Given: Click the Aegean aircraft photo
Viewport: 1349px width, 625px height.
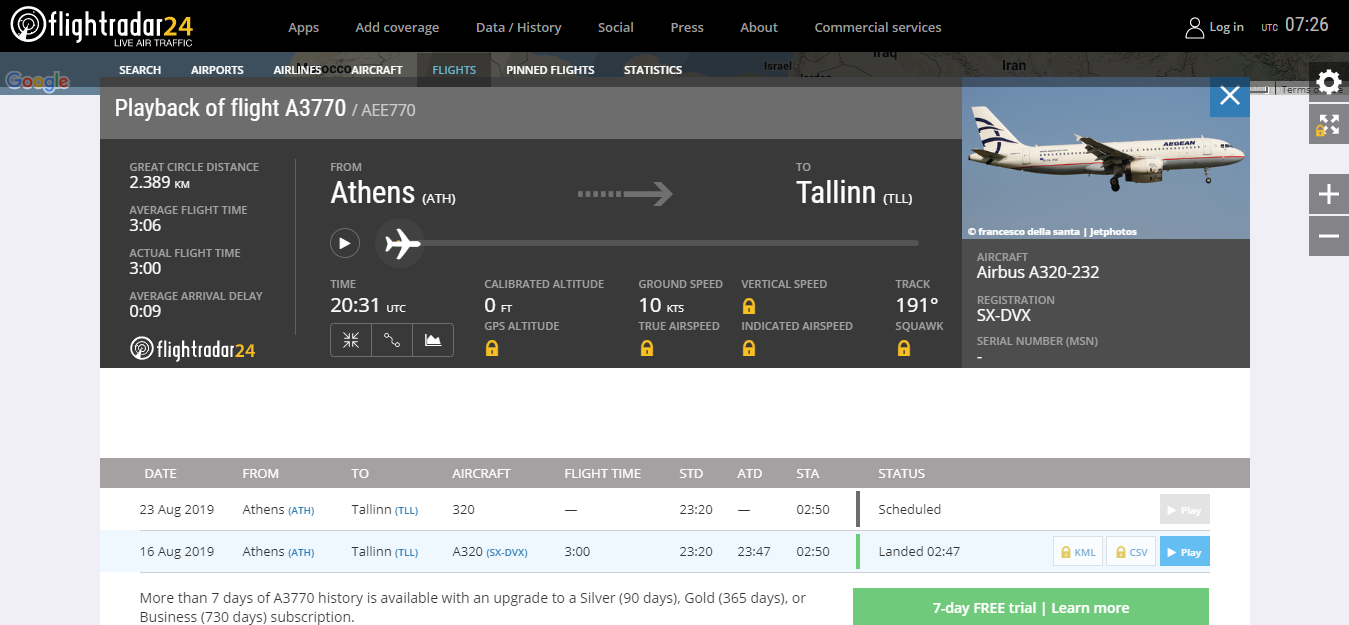Looking at the screenshot, I should (1105, 158).
